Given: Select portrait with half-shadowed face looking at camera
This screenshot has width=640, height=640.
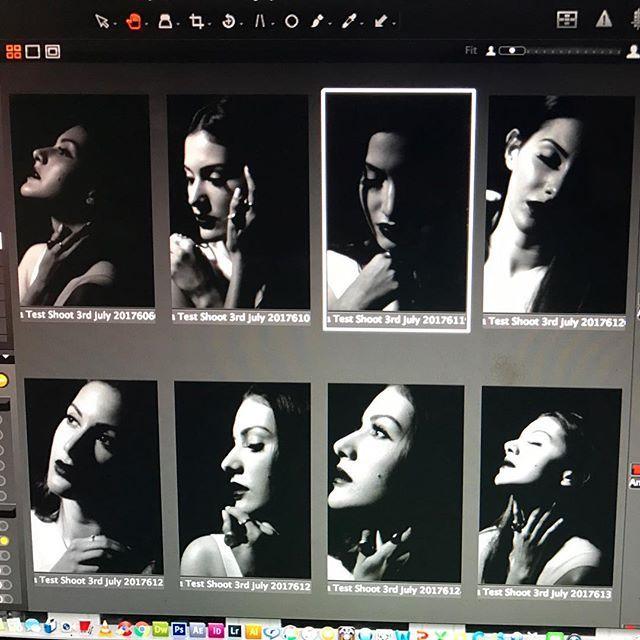Looking at the screenshot, I should click(x=93, y=476).
